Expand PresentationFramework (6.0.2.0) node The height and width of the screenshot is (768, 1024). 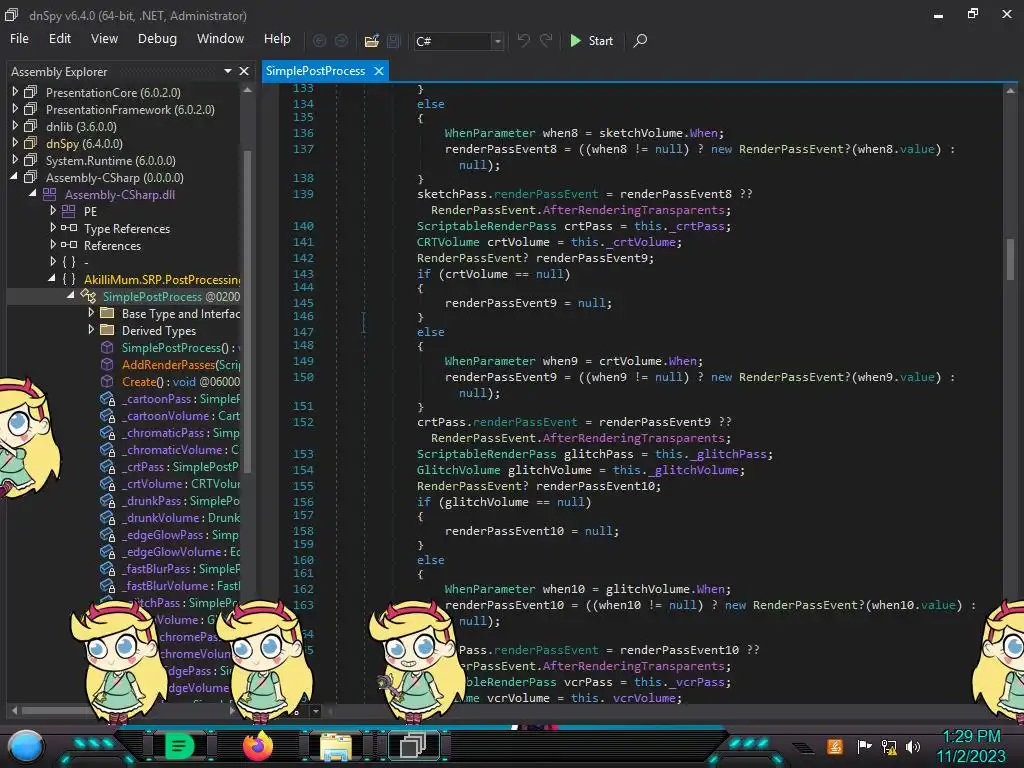click(x=15, y=109)
